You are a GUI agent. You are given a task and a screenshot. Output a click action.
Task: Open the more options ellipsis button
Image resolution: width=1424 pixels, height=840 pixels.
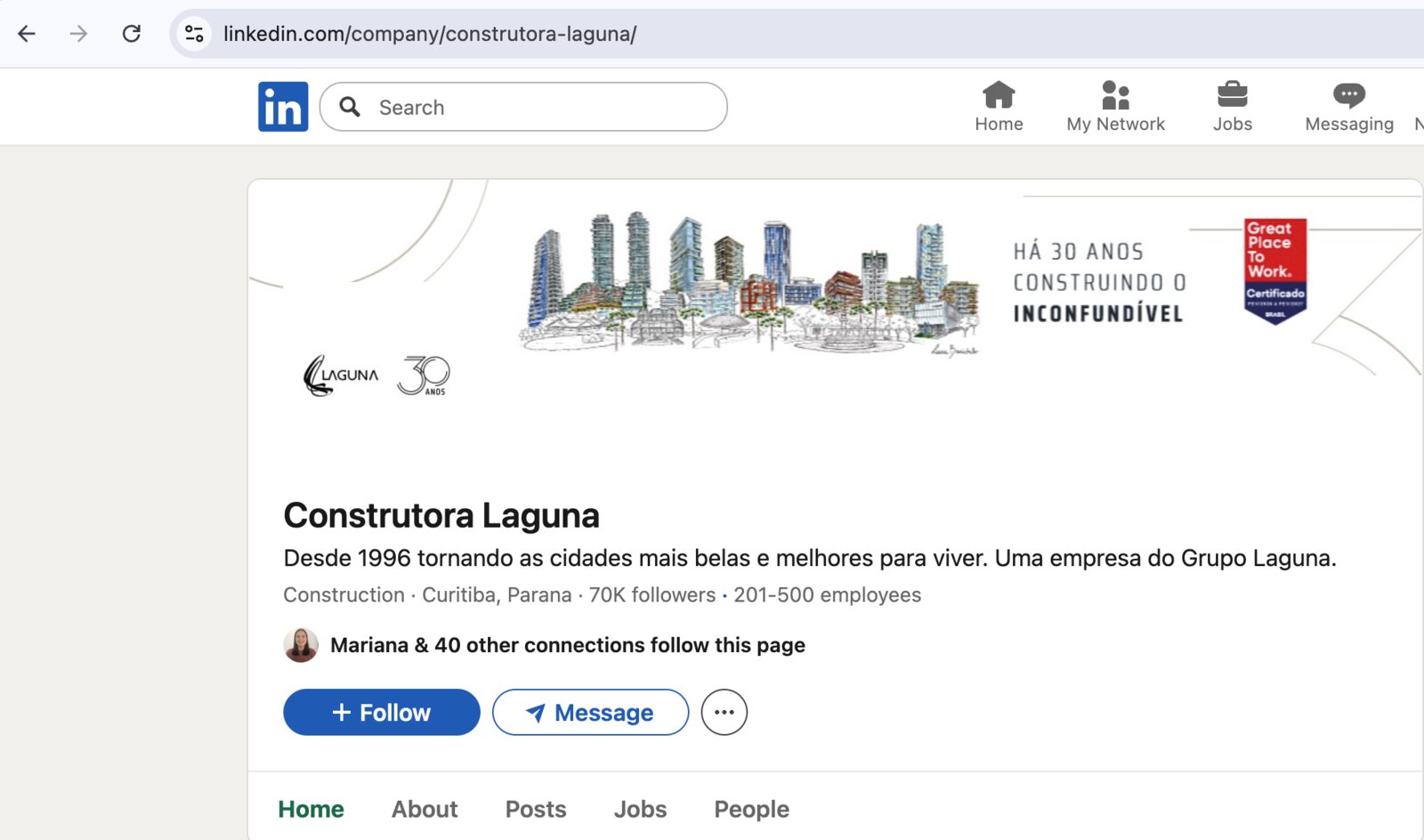pyautogui.click(x=724, y=712)
